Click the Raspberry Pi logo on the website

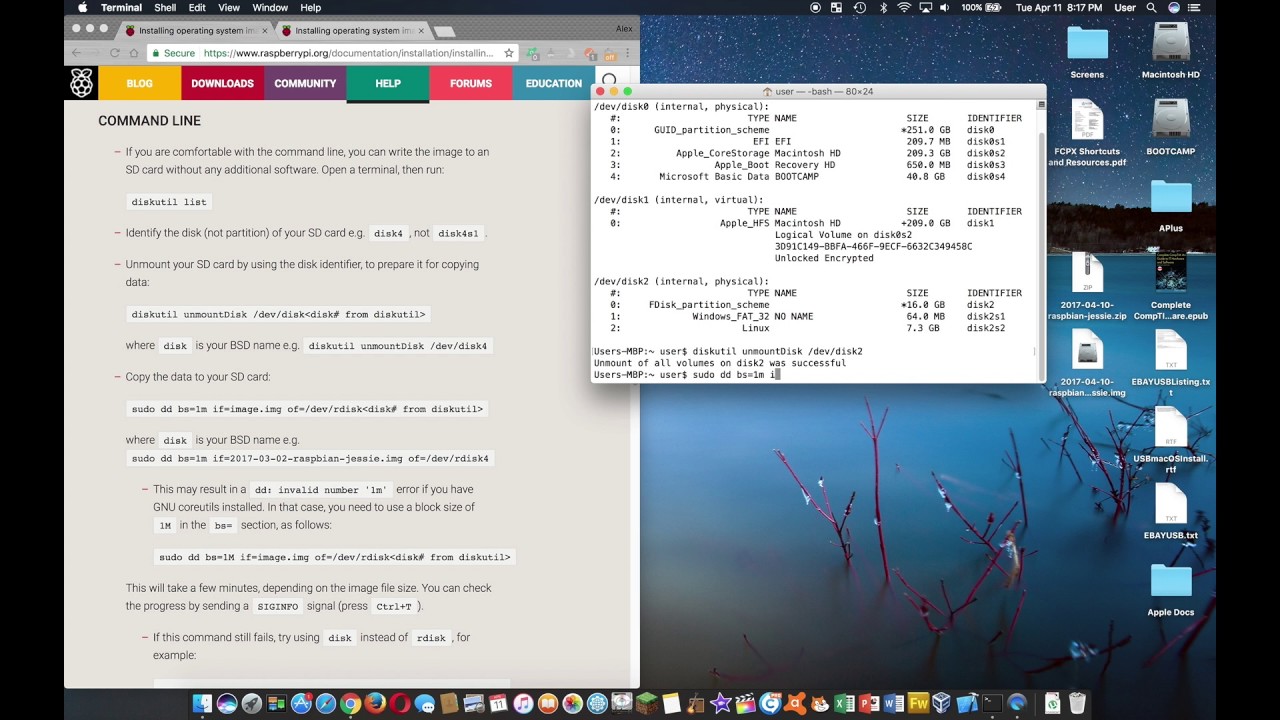81,83
